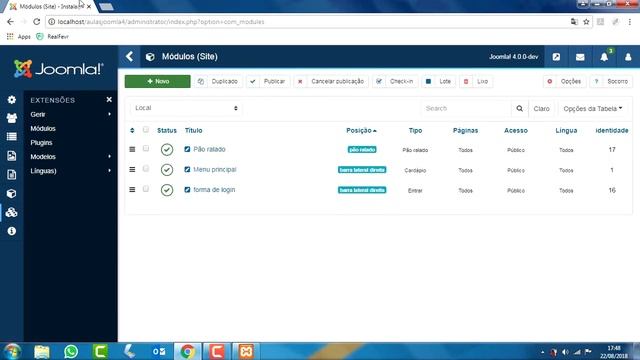Click the Check-in toolbar button
Screen dimensions: 640x360
point(395,81)
